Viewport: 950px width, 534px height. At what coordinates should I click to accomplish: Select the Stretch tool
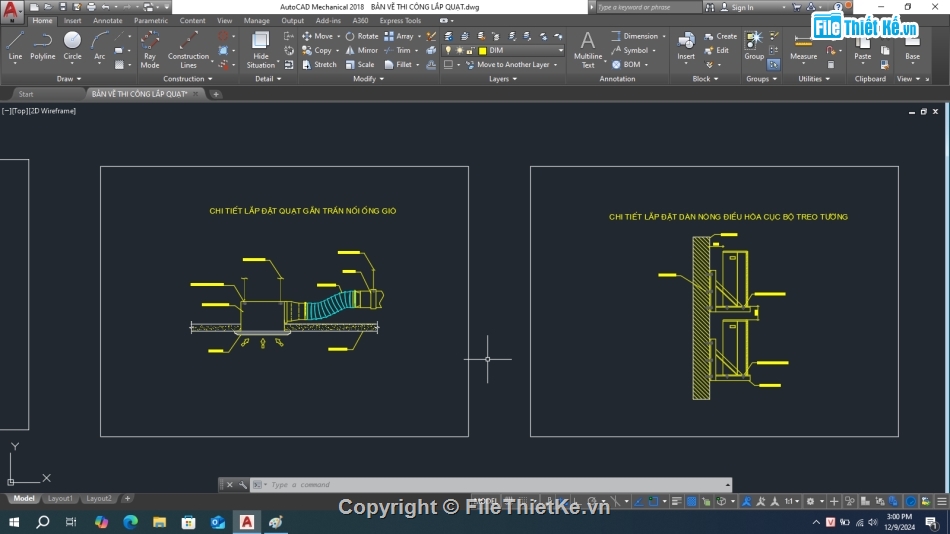319,64
